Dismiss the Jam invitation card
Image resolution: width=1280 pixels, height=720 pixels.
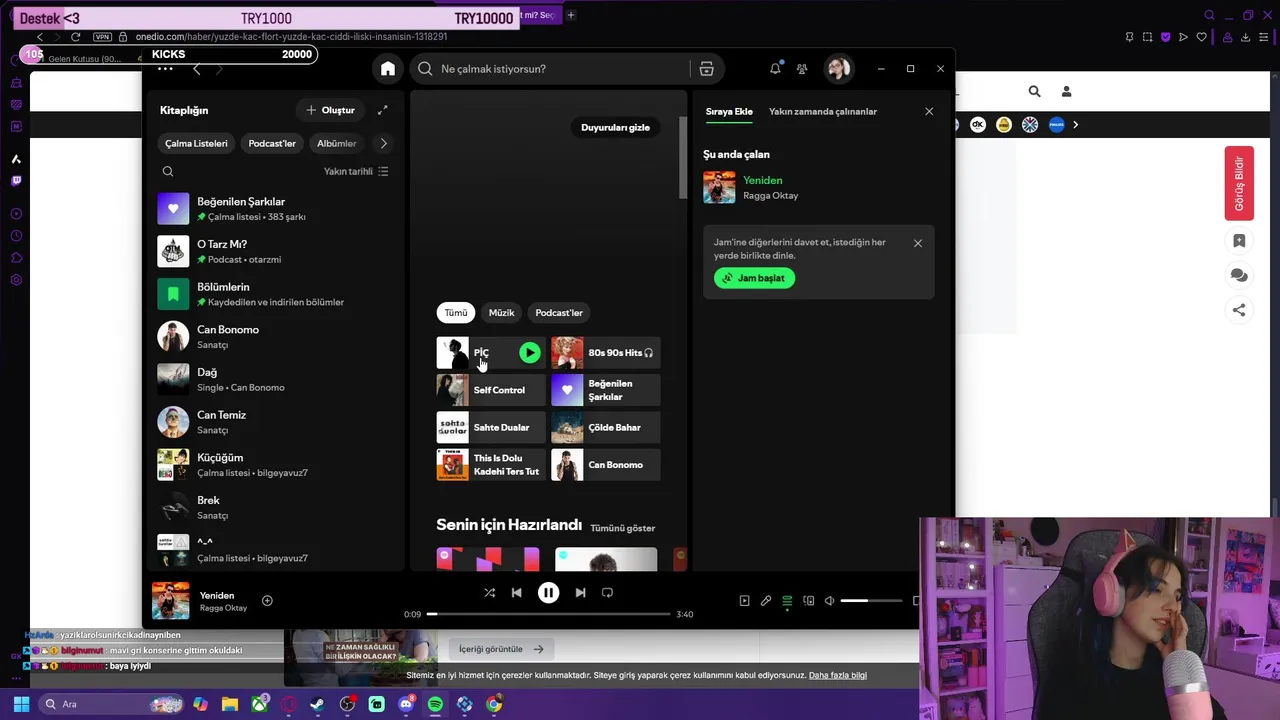tap(918, 243)
